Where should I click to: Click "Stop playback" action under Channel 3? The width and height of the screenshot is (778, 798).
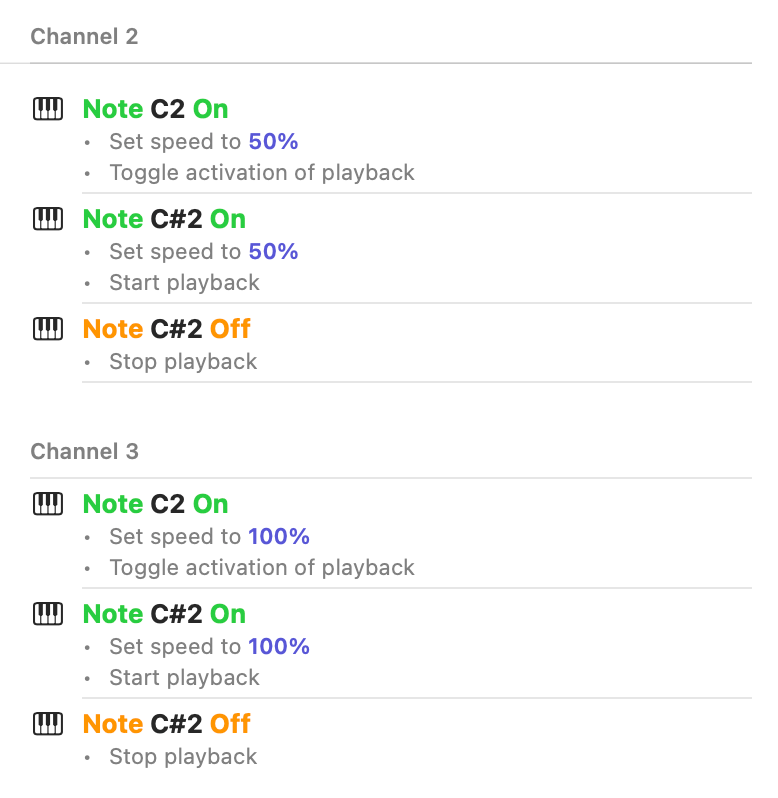(183, 757)
